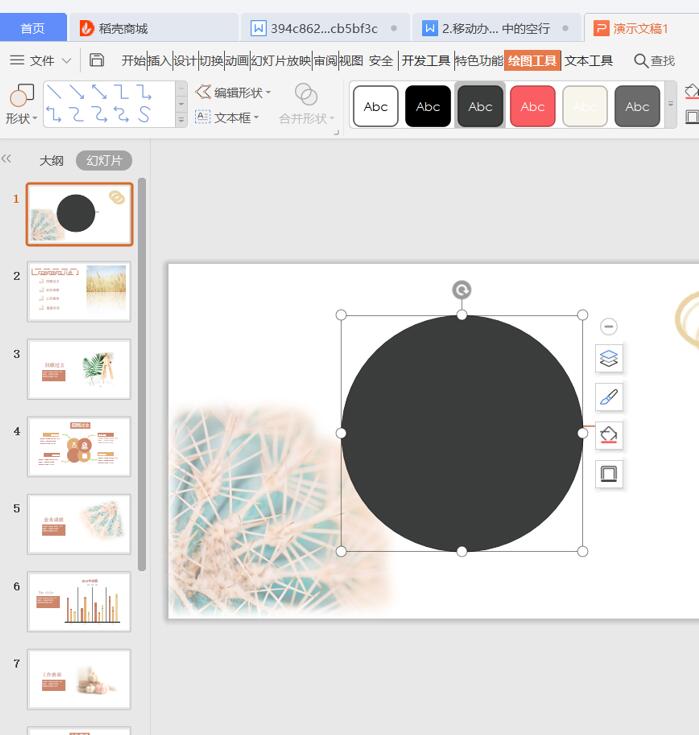Collapse the floating quick toolbar minus button
The height and width of the screenshot is (735, 699).
(x=609, y=326)
